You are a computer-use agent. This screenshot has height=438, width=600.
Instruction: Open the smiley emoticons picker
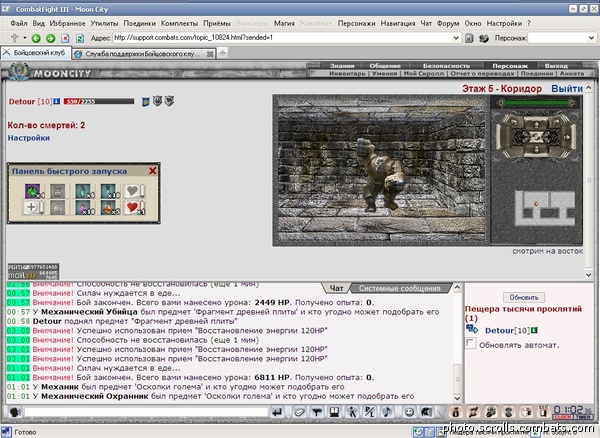click(x=409, y=412)
